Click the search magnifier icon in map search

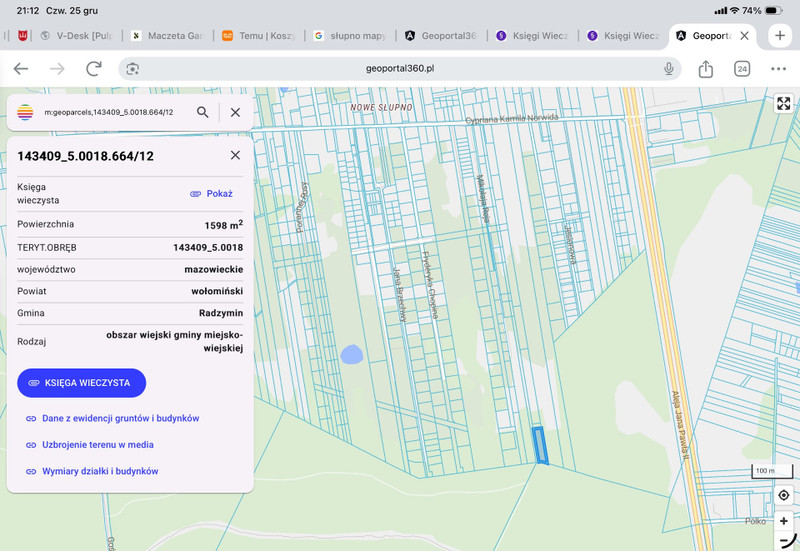pos(203,112)
